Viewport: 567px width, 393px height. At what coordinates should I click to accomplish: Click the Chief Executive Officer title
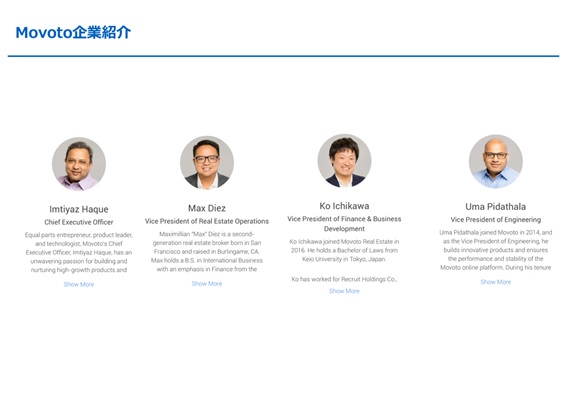(79, 222)
